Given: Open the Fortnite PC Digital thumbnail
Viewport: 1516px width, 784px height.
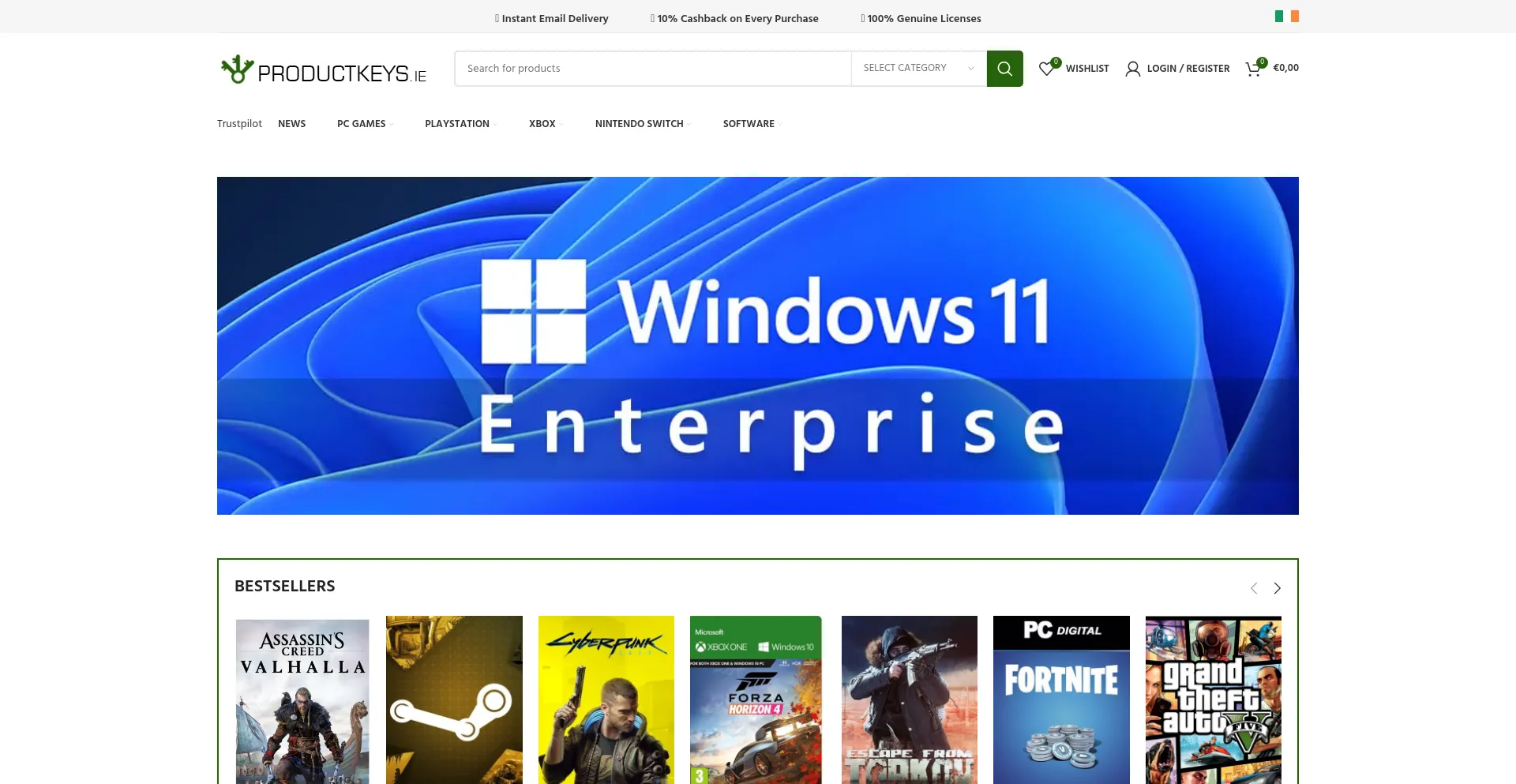Looking at the screenshot, I should [x=1061, y=700].
